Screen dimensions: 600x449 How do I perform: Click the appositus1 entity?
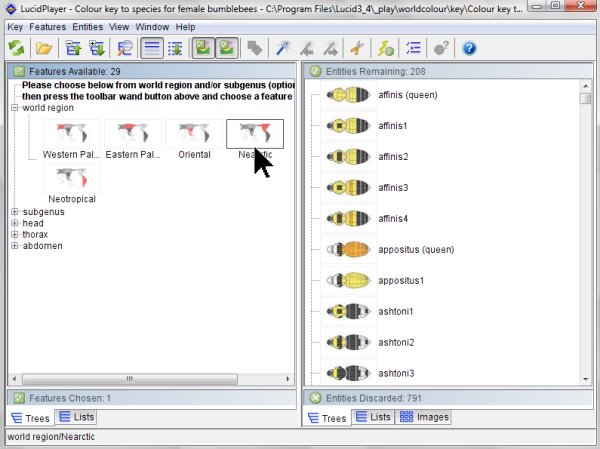[x=401, y=281]
